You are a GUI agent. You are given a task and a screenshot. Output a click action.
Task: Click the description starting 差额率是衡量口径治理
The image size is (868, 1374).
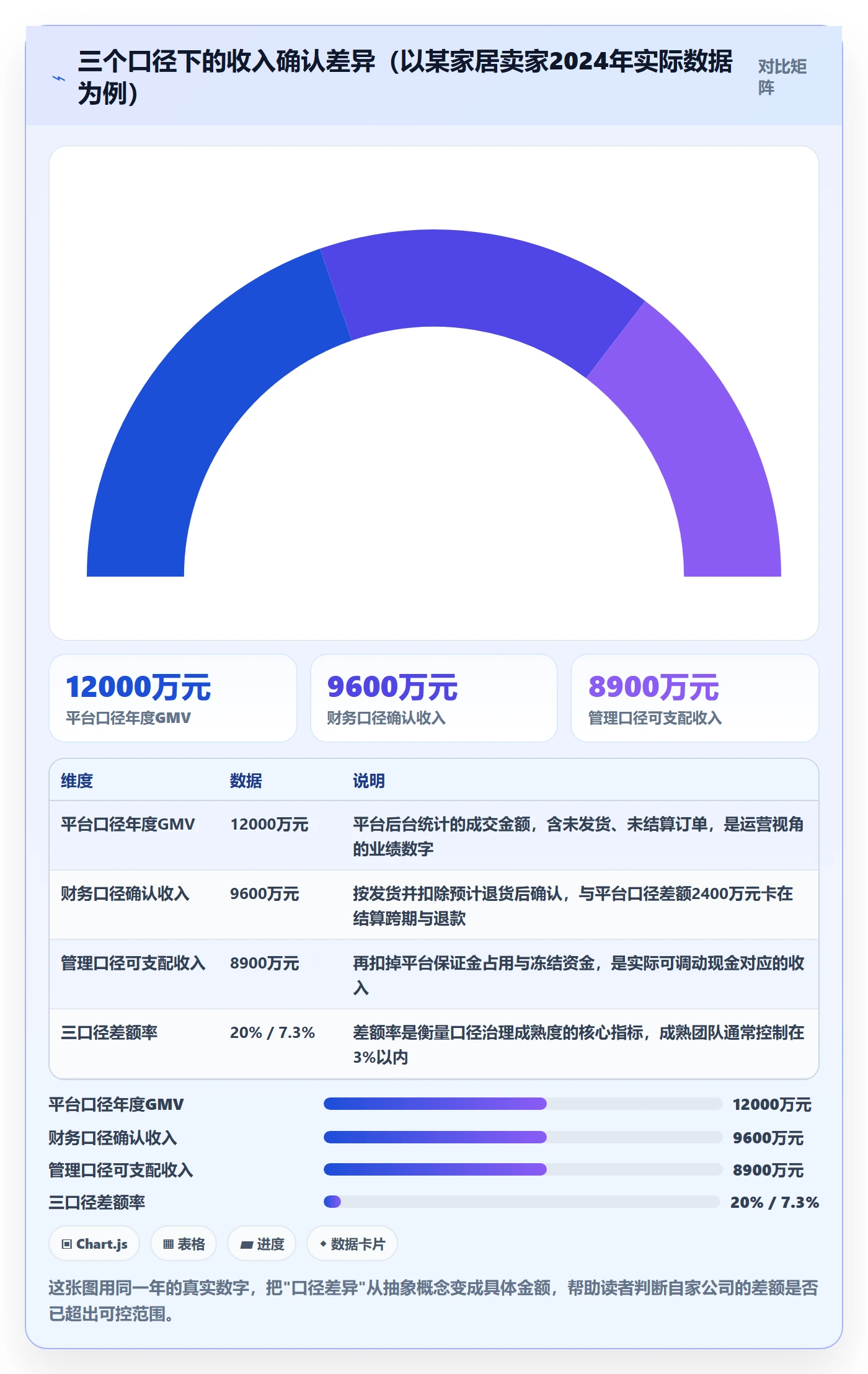tap(578, 1045)
